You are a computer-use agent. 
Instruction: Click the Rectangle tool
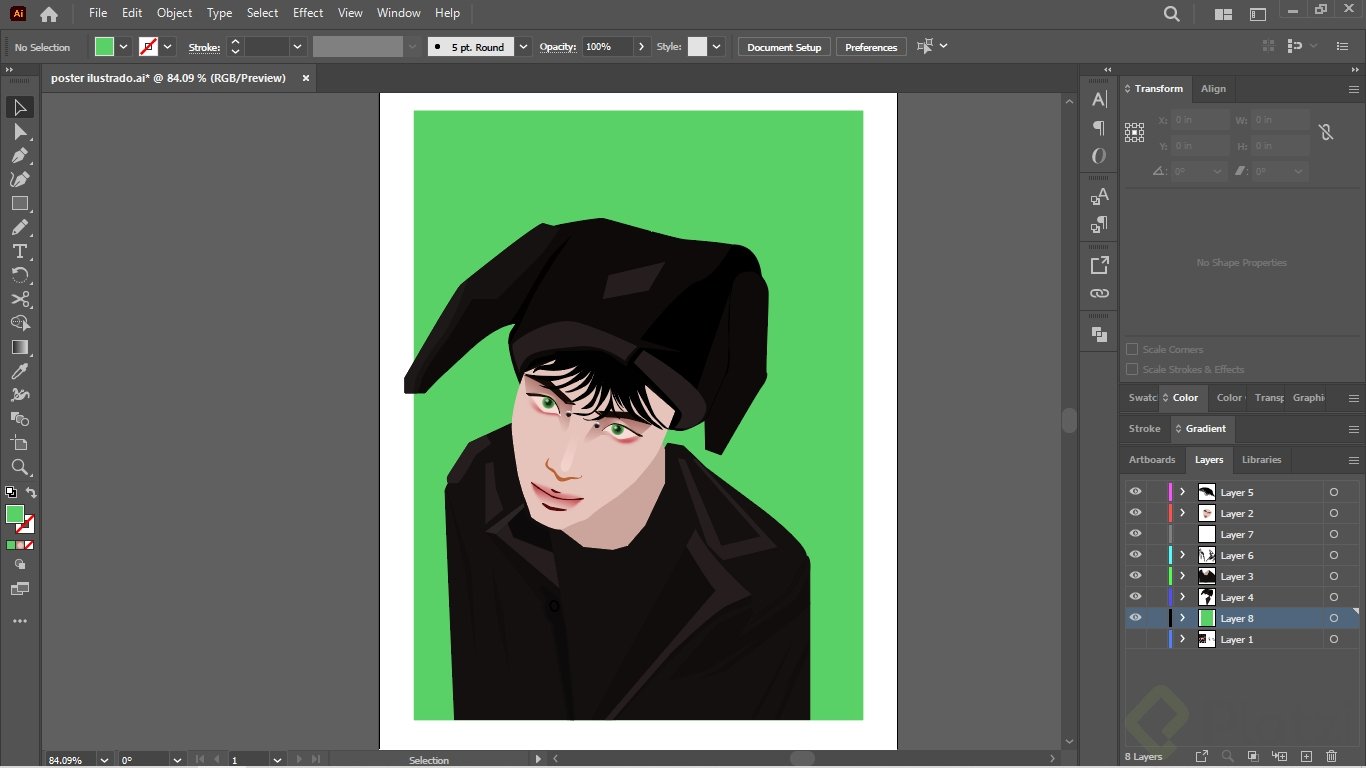click(x=19, y=203)
